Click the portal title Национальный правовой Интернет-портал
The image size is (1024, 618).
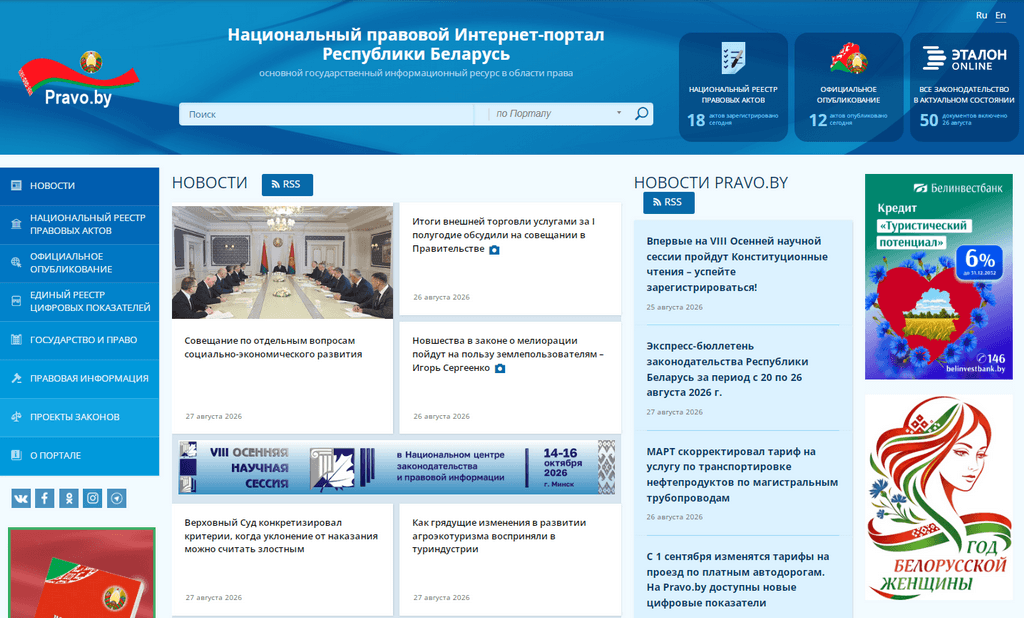pos(416,44)
